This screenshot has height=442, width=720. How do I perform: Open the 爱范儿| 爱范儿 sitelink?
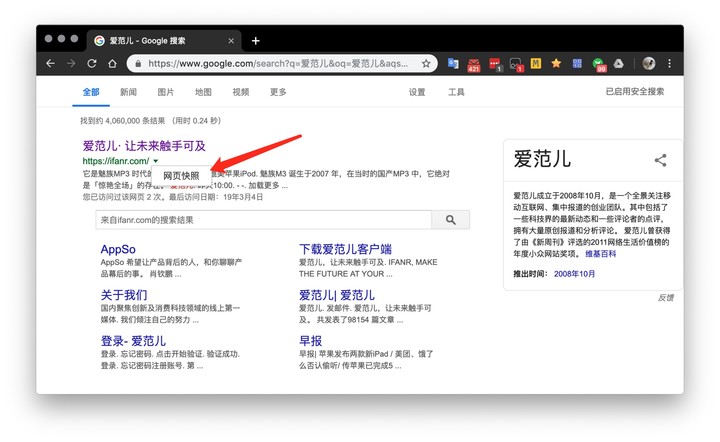click(x=337, y=295)
